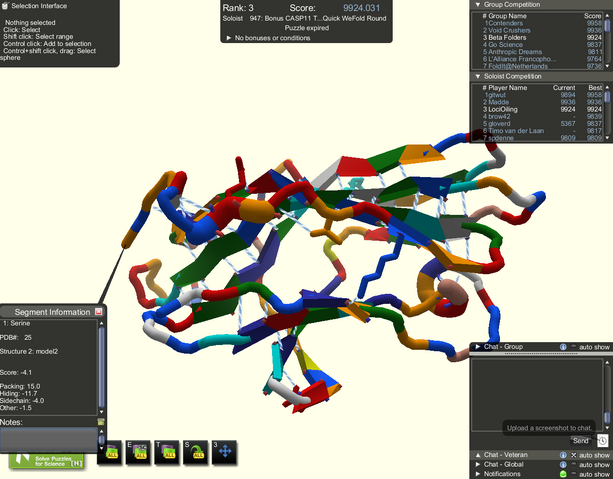Toggle auto show for Chat - Global
This screenshot has height=479, width=613.
tap(574, 465)
